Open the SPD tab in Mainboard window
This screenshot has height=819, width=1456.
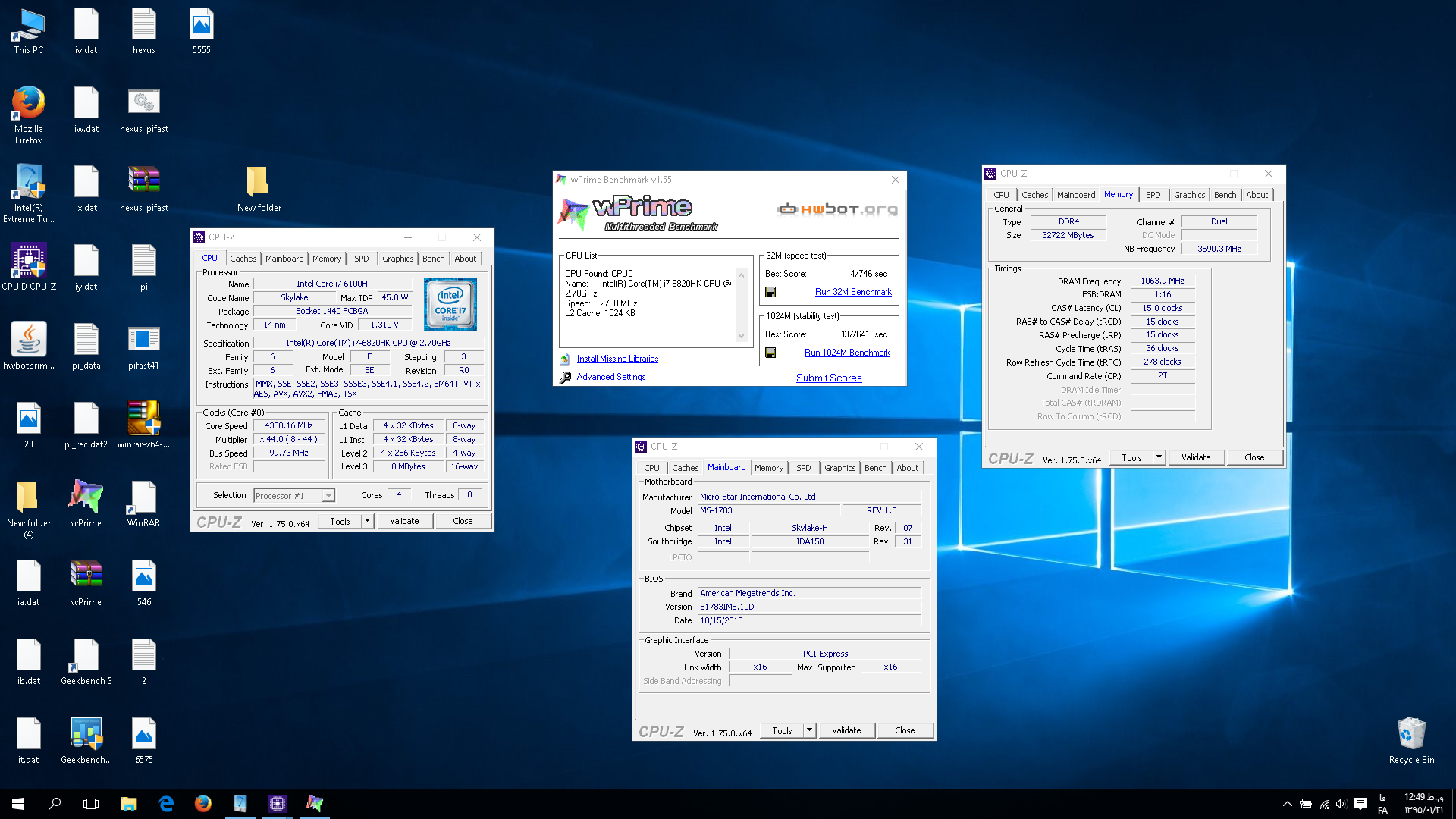tap(804, 468)
